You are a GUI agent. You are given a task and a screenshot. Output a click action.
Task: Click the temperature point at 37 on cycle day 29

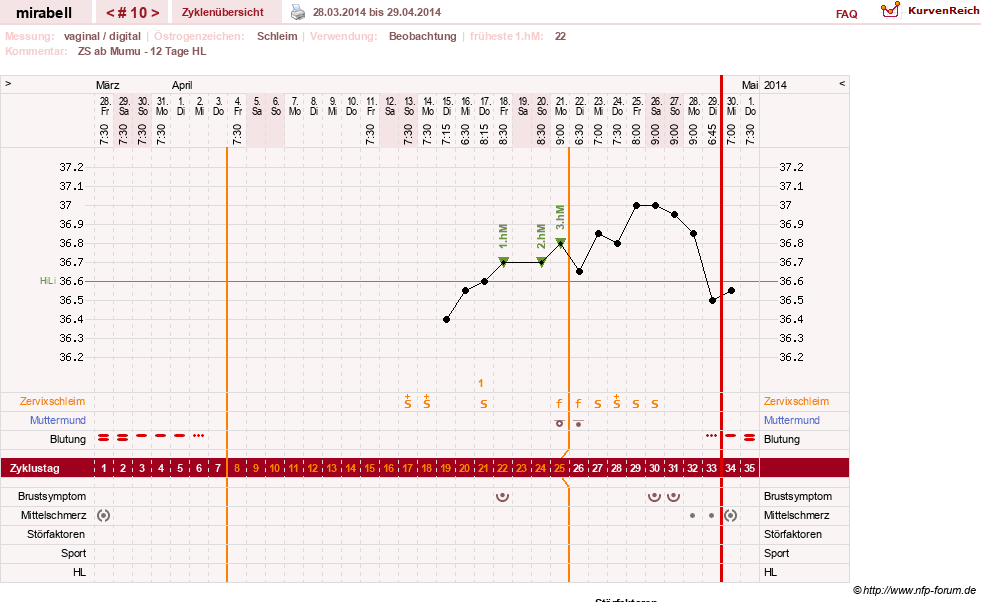tap(636, 205)
